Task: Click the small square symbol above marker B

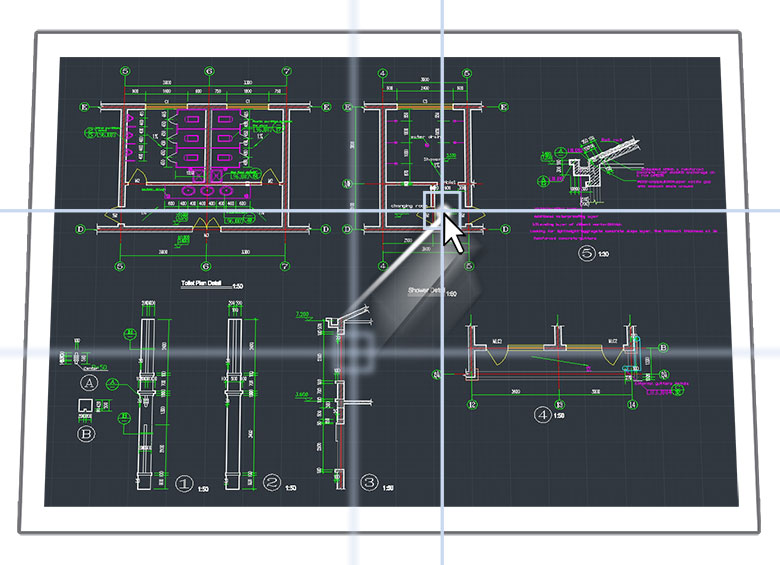Action: (x=86, y=405)
